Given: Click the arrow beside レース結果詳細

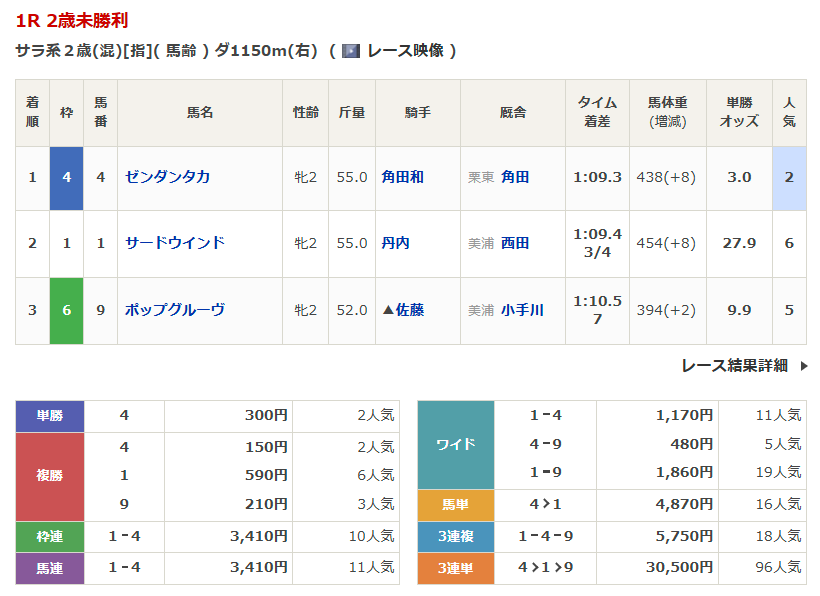Looking at the screenshot, I should (x=804, y=366).
